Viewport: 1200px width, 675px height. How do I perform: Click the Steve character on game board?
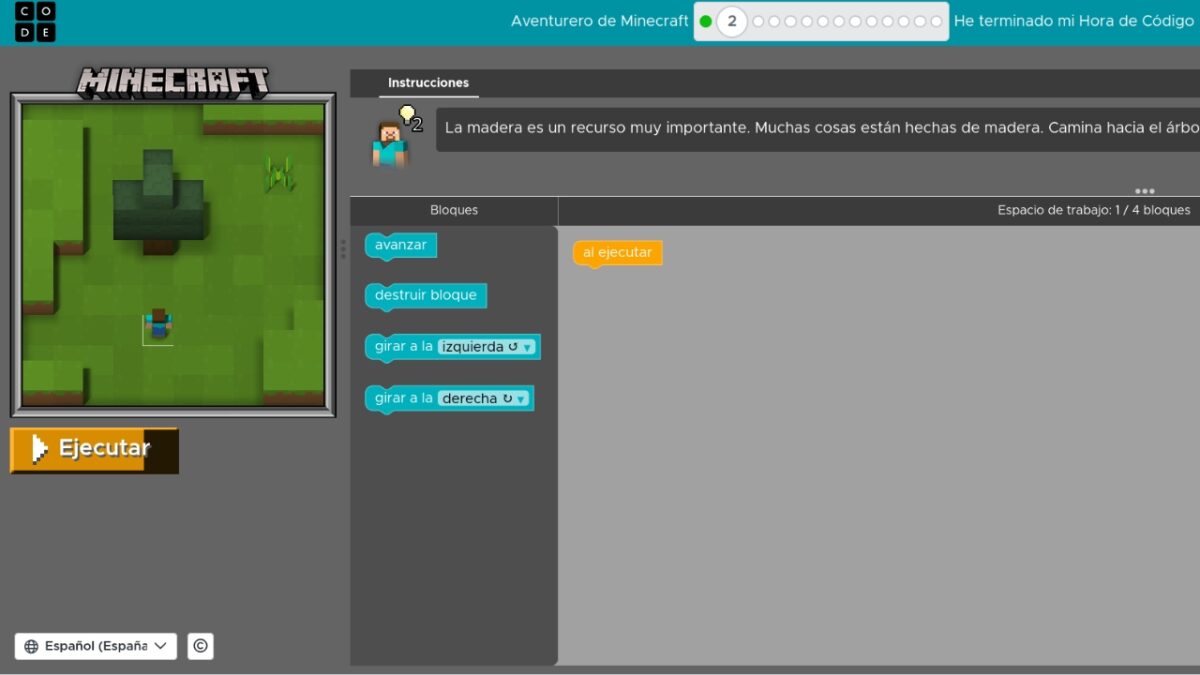(158, 324)
